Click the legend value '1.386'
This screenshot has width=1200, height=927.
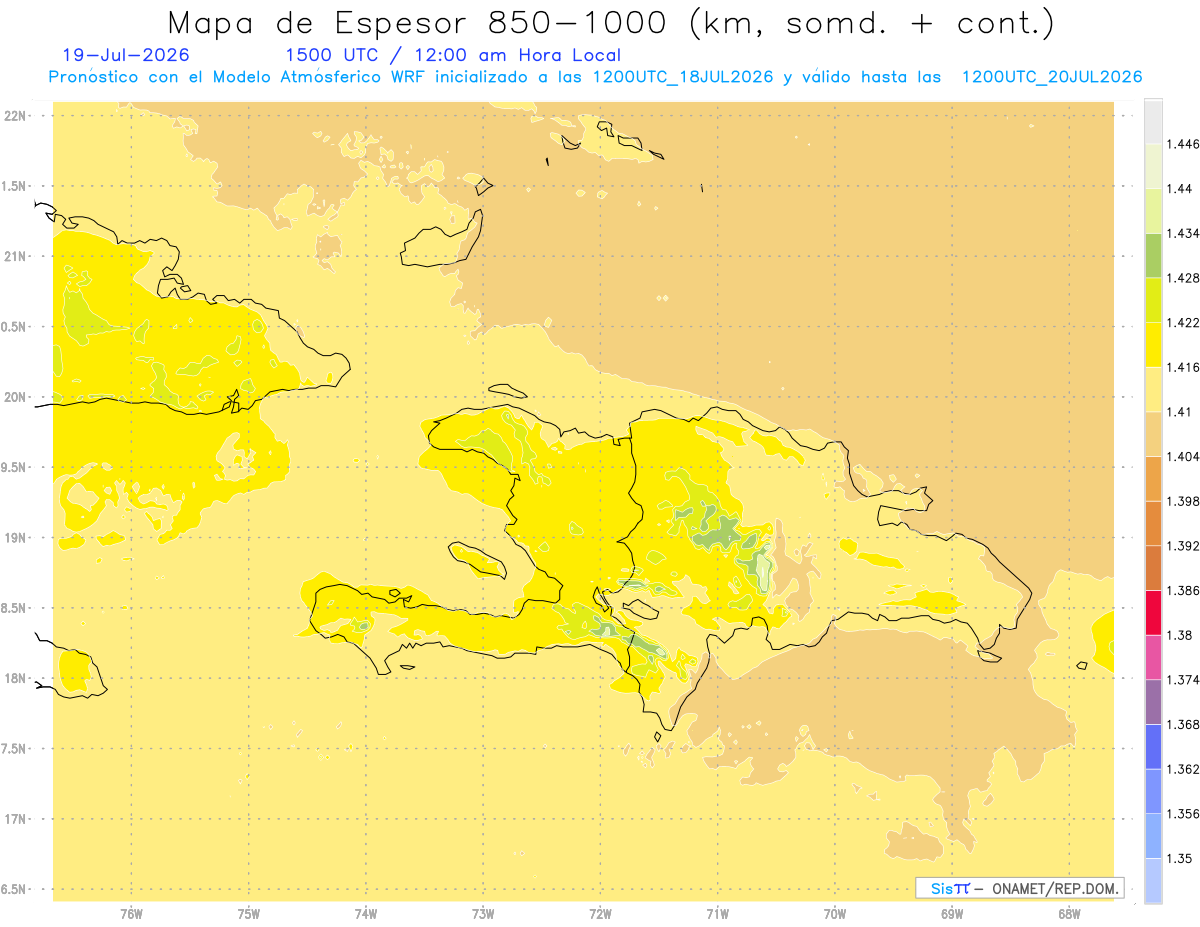pos(1183,590)
